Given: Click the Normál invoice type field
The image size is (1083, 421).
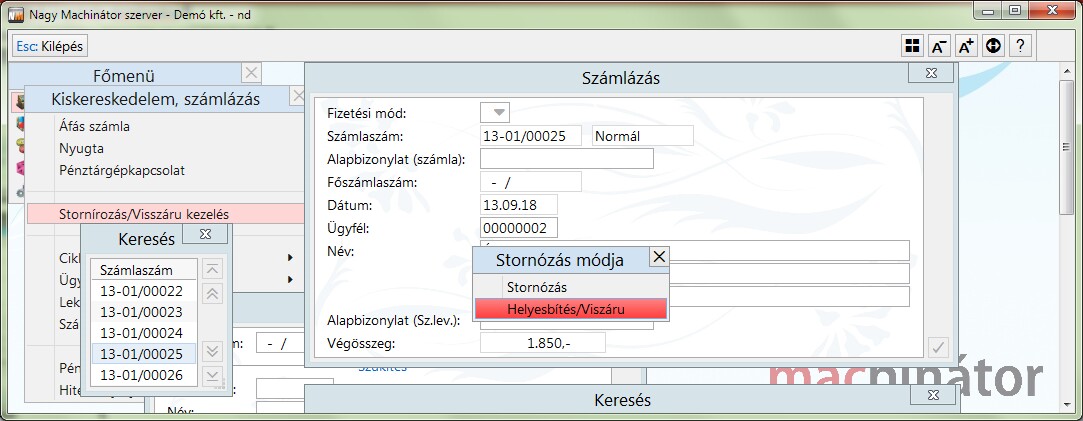Looking at the screenshot, I should tap(643, 136).
